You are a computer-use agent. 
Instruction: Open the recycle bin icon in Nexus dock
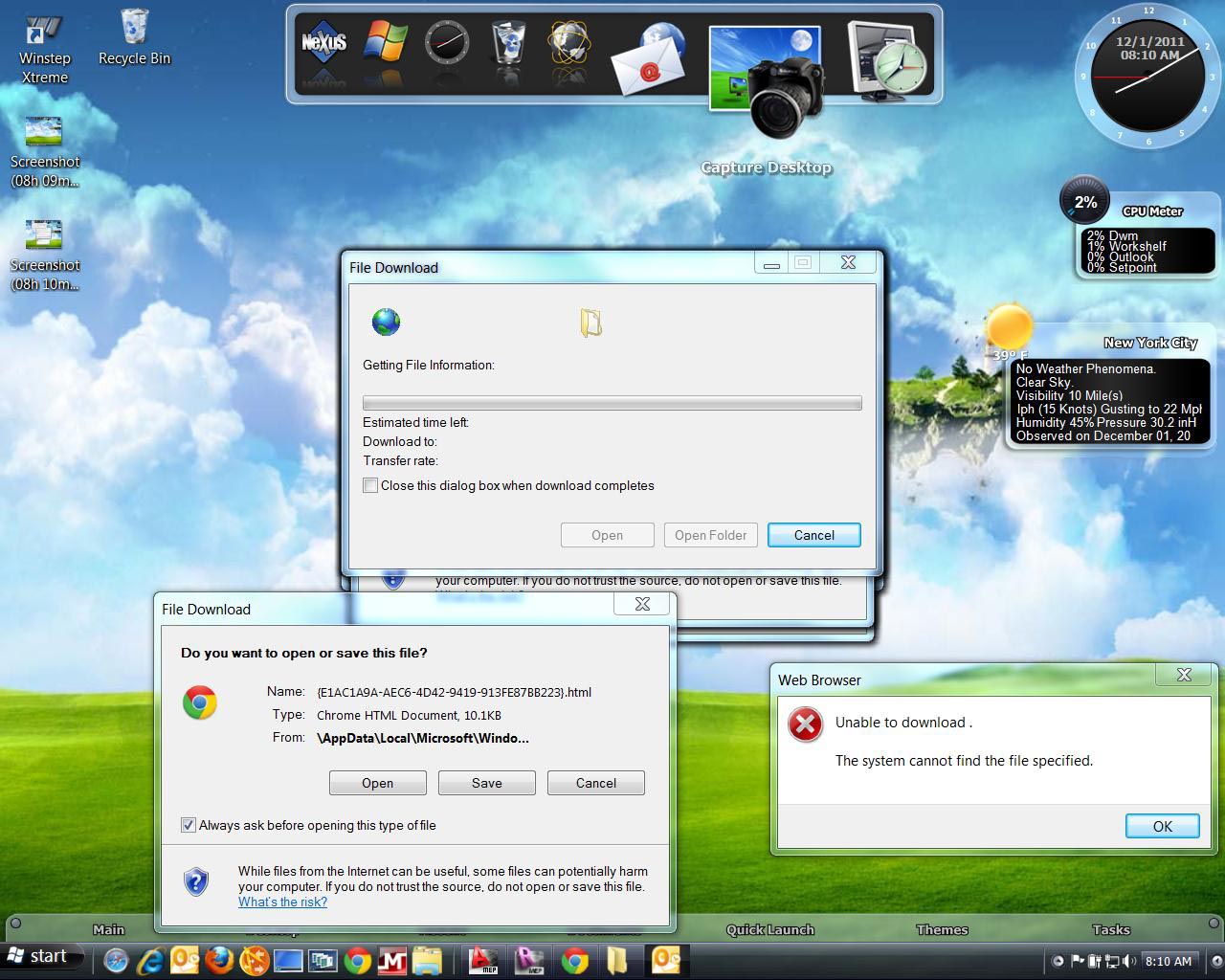(x=509, y=44)
